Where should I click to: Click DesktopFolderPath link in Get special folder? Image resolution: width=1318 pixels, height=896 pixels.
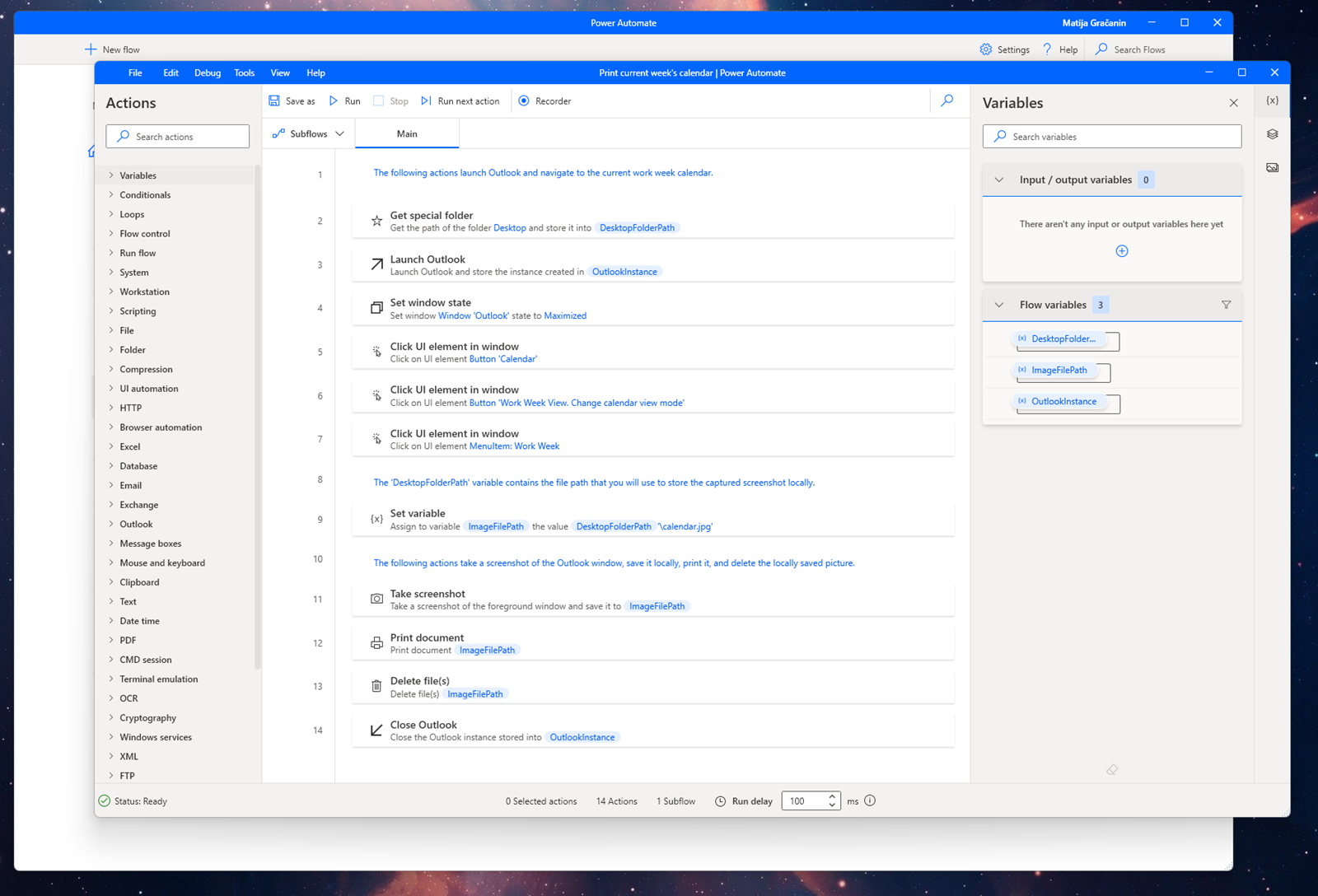click(637, 228)
